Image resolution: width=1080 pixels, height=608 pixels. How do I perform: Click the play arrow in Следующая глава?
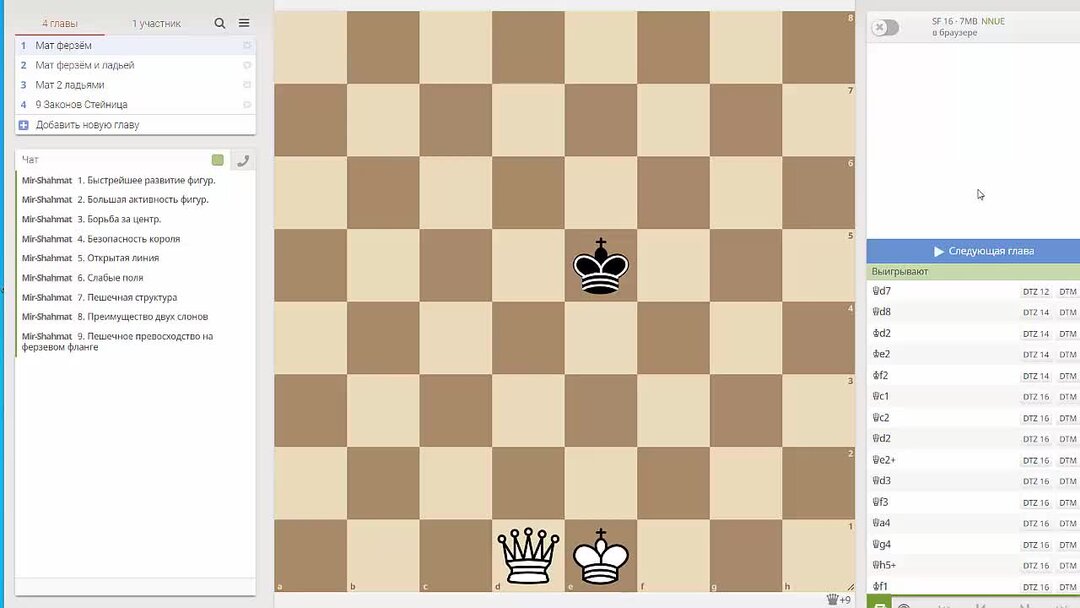(938, 251)
